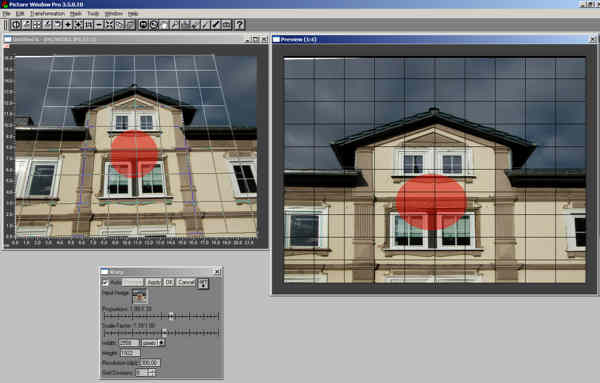Click the split-circle compare icon in toolbar
Image resolution: width=600 pixels, height=383 pixels.
pos(16,25)
